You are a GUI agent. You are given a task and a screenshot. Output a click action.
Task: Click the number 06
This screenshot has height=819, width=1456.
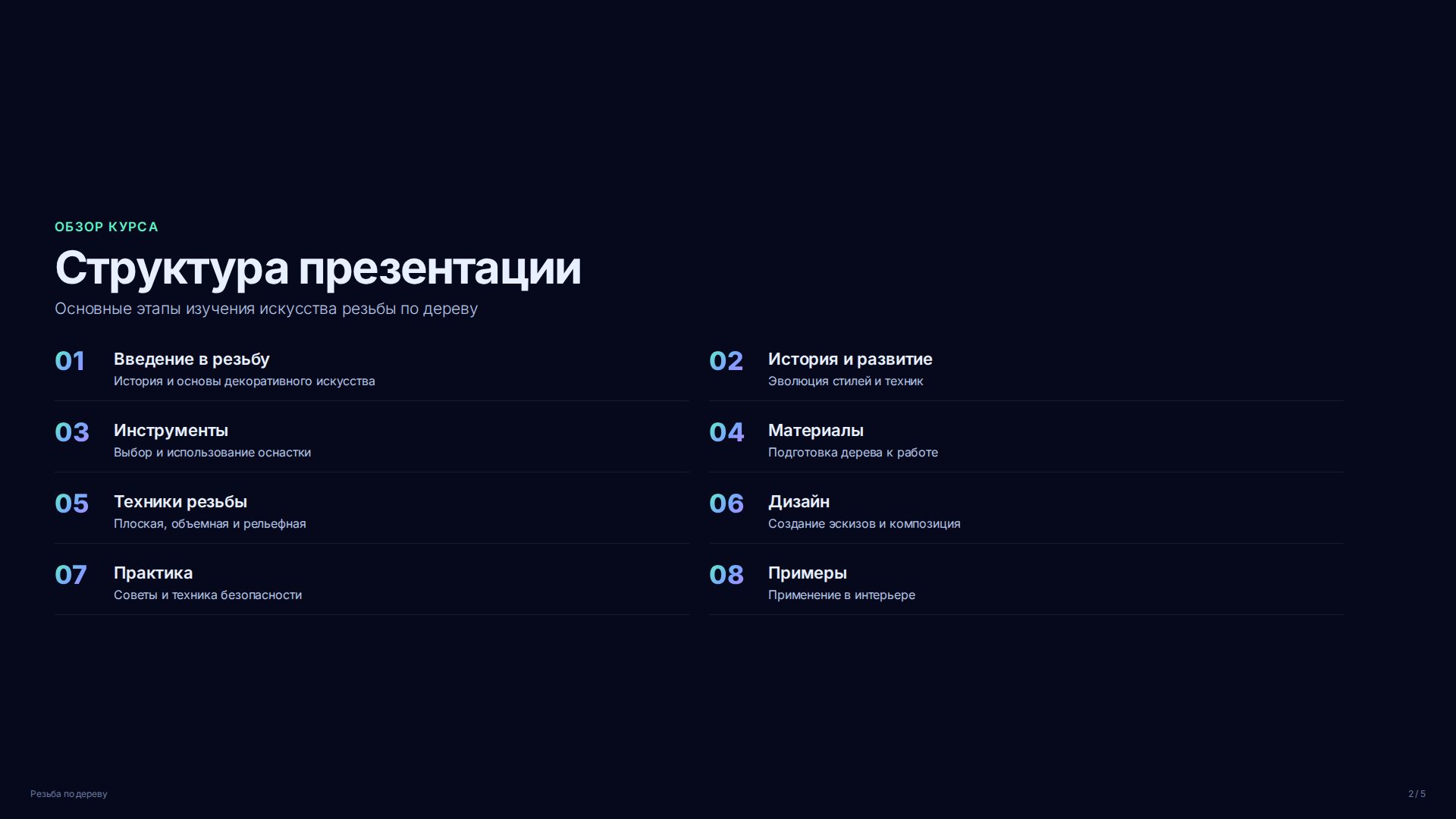726,504
